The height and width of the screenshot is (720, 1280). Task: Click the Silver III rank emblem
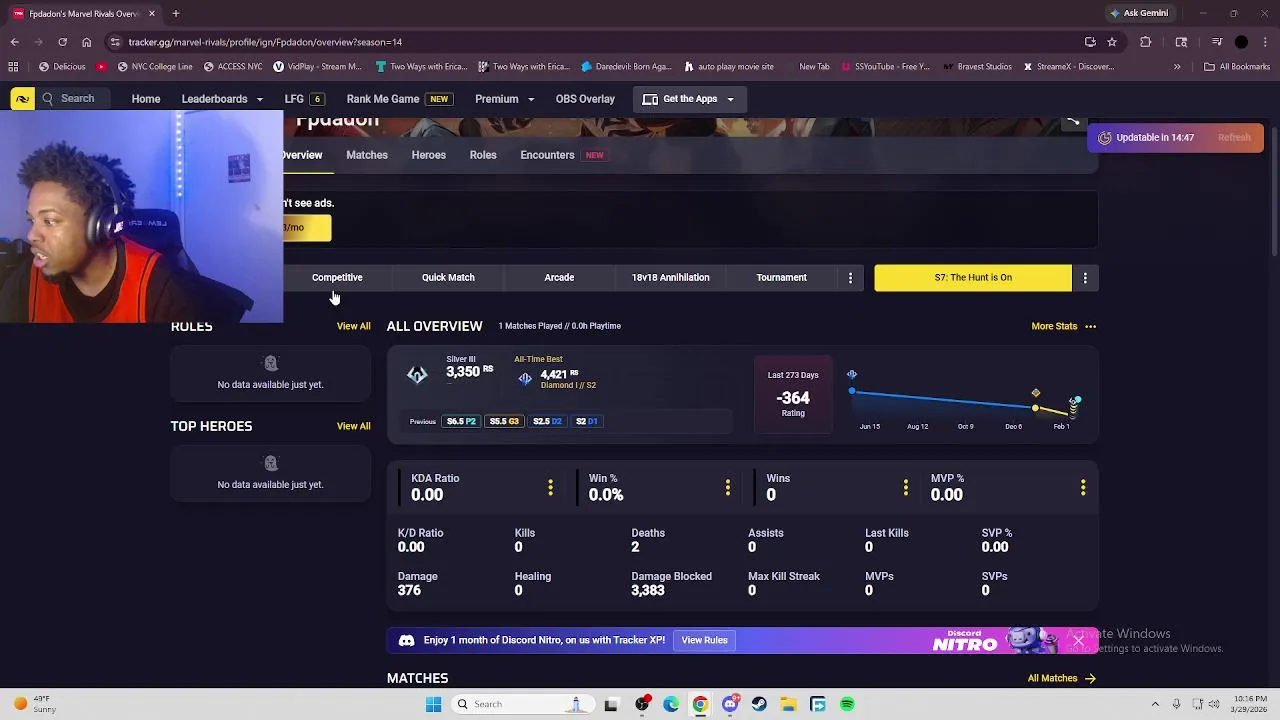417,374
